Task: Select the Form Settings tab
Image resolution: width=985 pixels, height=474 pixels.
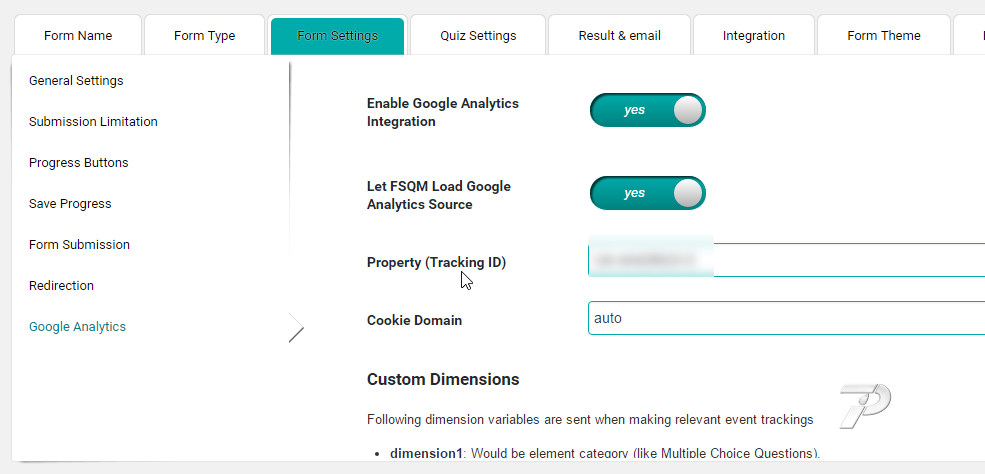Action: pos(337,36)
